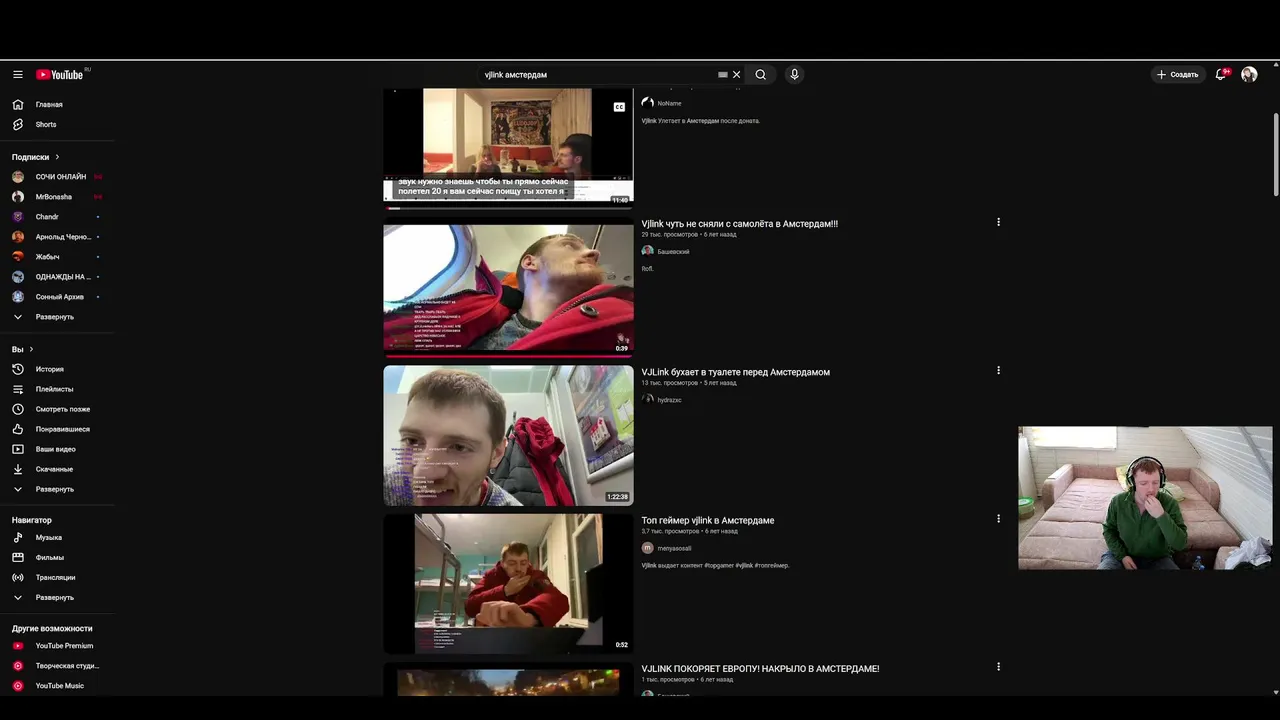
Task: Open video title 'VJLINK ПОКОРЯЕТ ЕВРОПУ! НАКРЫЛО В АМСТЕРДАМЕ!'
Action: pyautogui.click(x=760, y=668)
